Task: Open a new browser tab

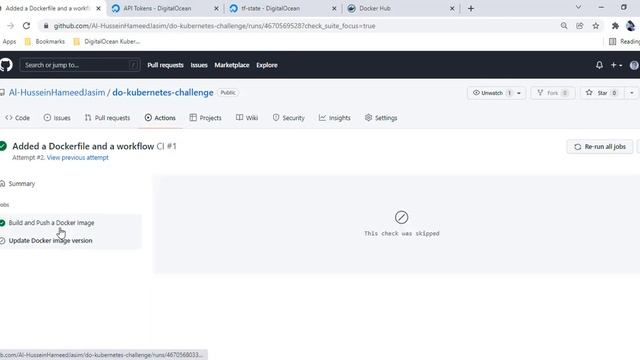Action: coord(471,8)
